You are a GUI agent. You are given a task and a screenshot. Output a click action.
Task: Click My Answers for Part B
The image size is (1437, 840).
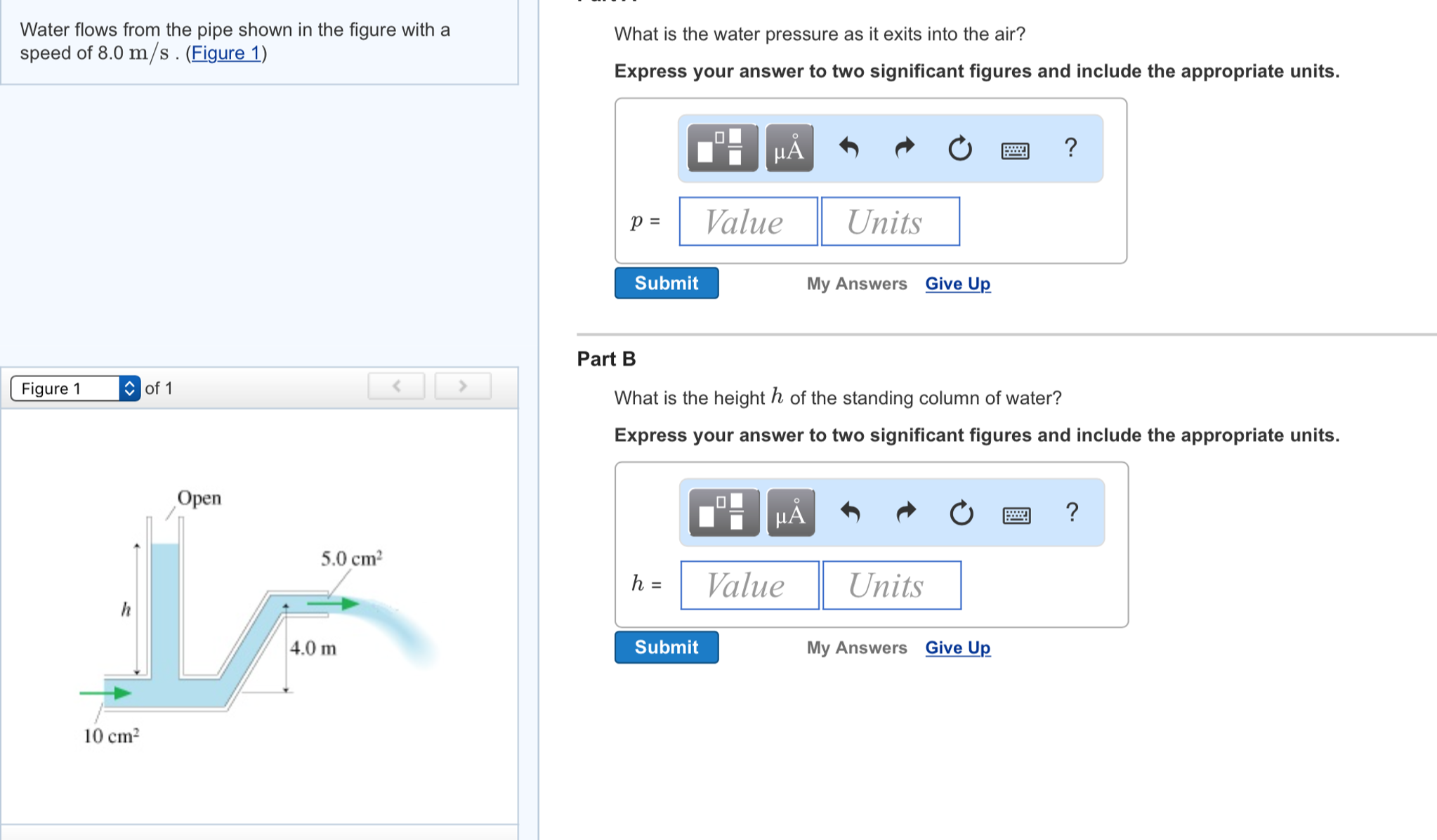coord(856,647)
